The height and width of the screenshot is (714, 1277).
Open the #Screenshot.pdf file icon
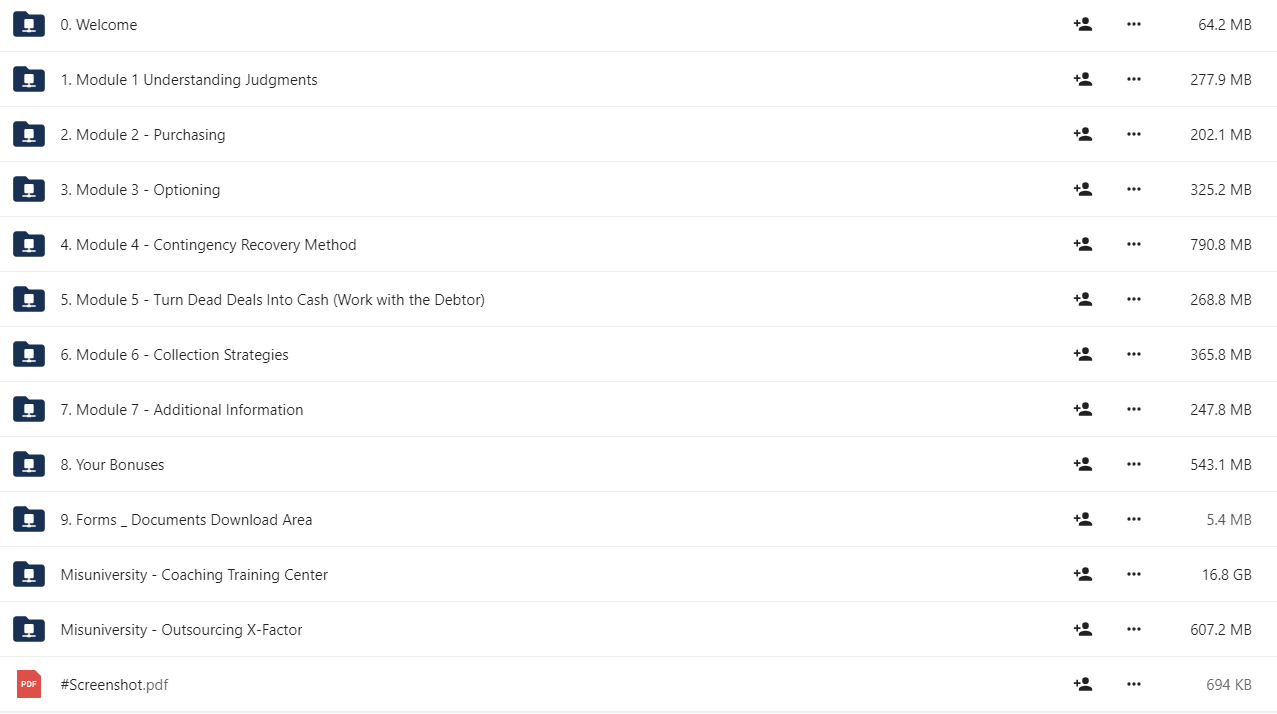pos(29,684)
